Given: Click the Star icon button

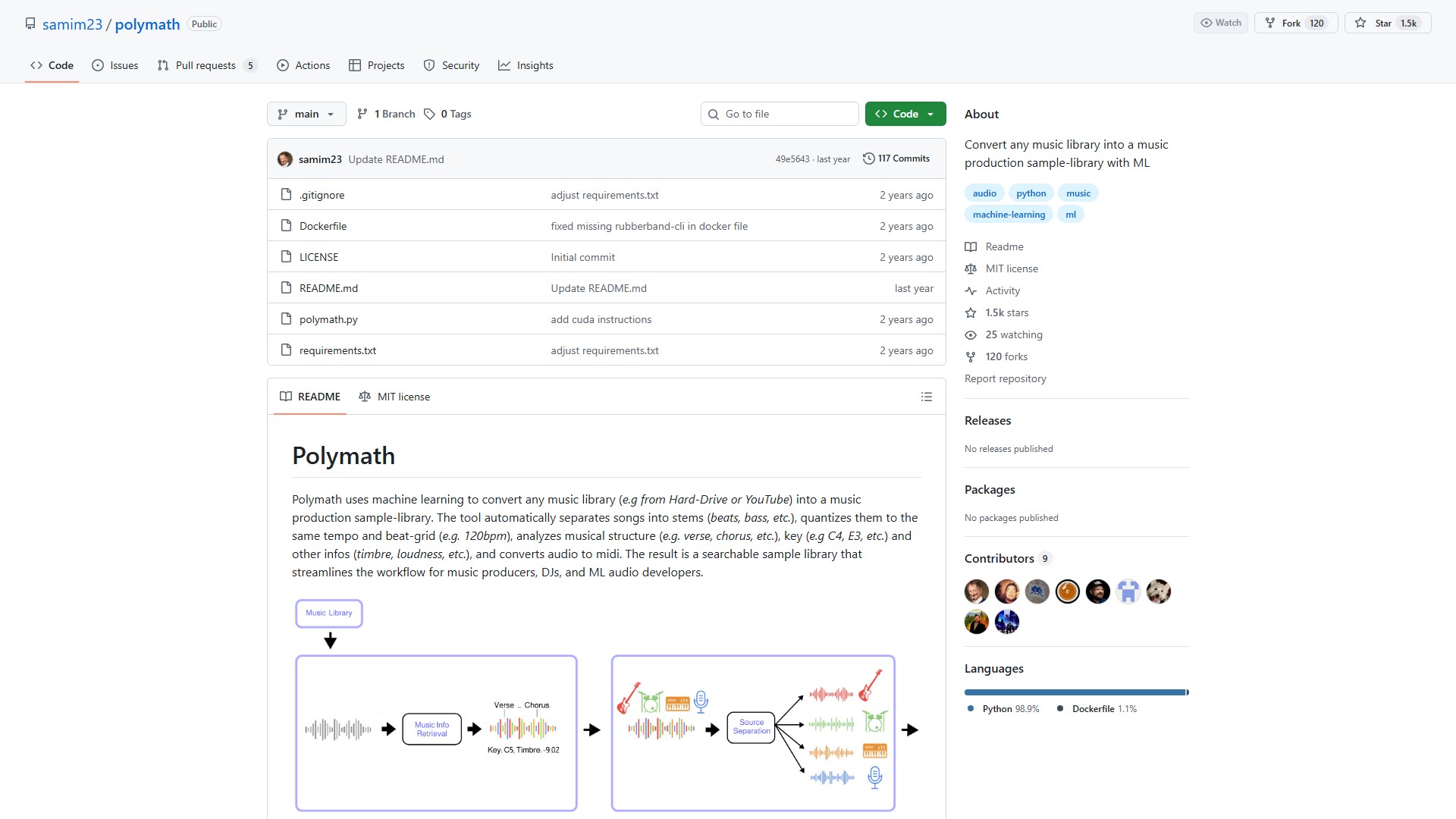Looking at the screenshot, I should pyautogui.click(x=1360, y=24).
